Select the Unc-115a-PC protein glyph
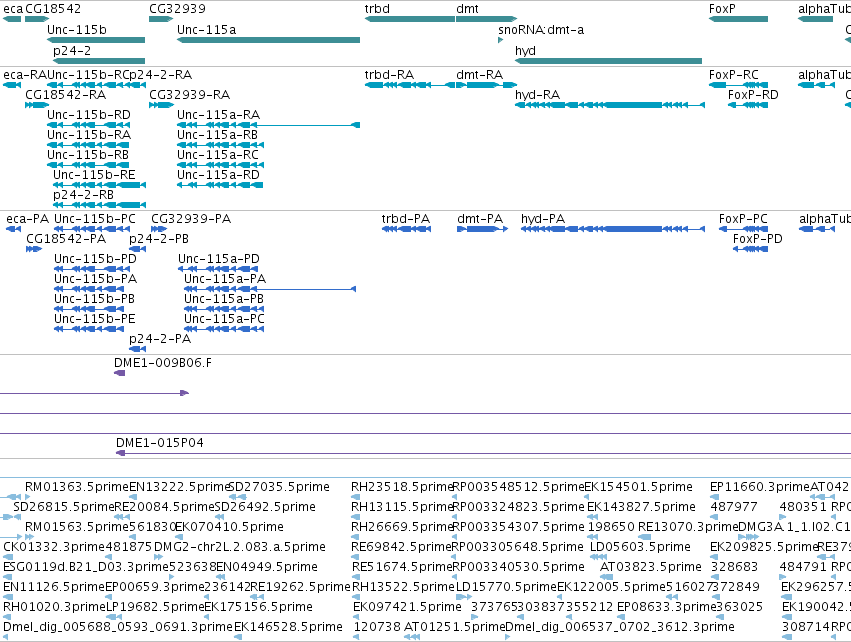 pos(224,329)
